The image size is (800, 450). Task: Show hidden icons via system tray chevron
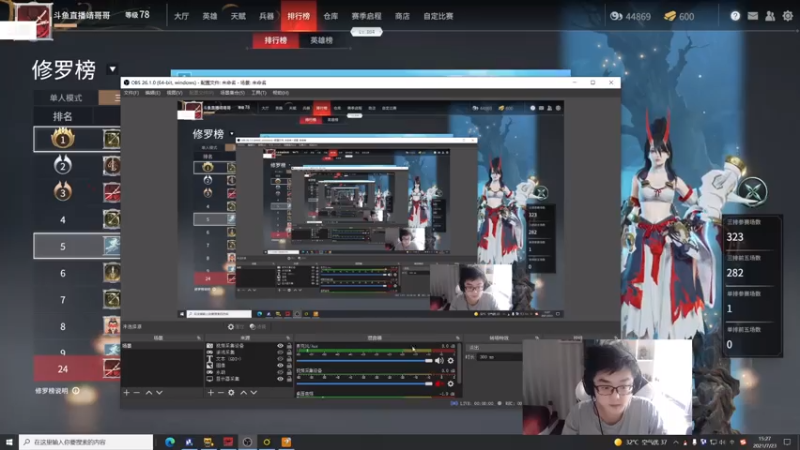[676, 442]
